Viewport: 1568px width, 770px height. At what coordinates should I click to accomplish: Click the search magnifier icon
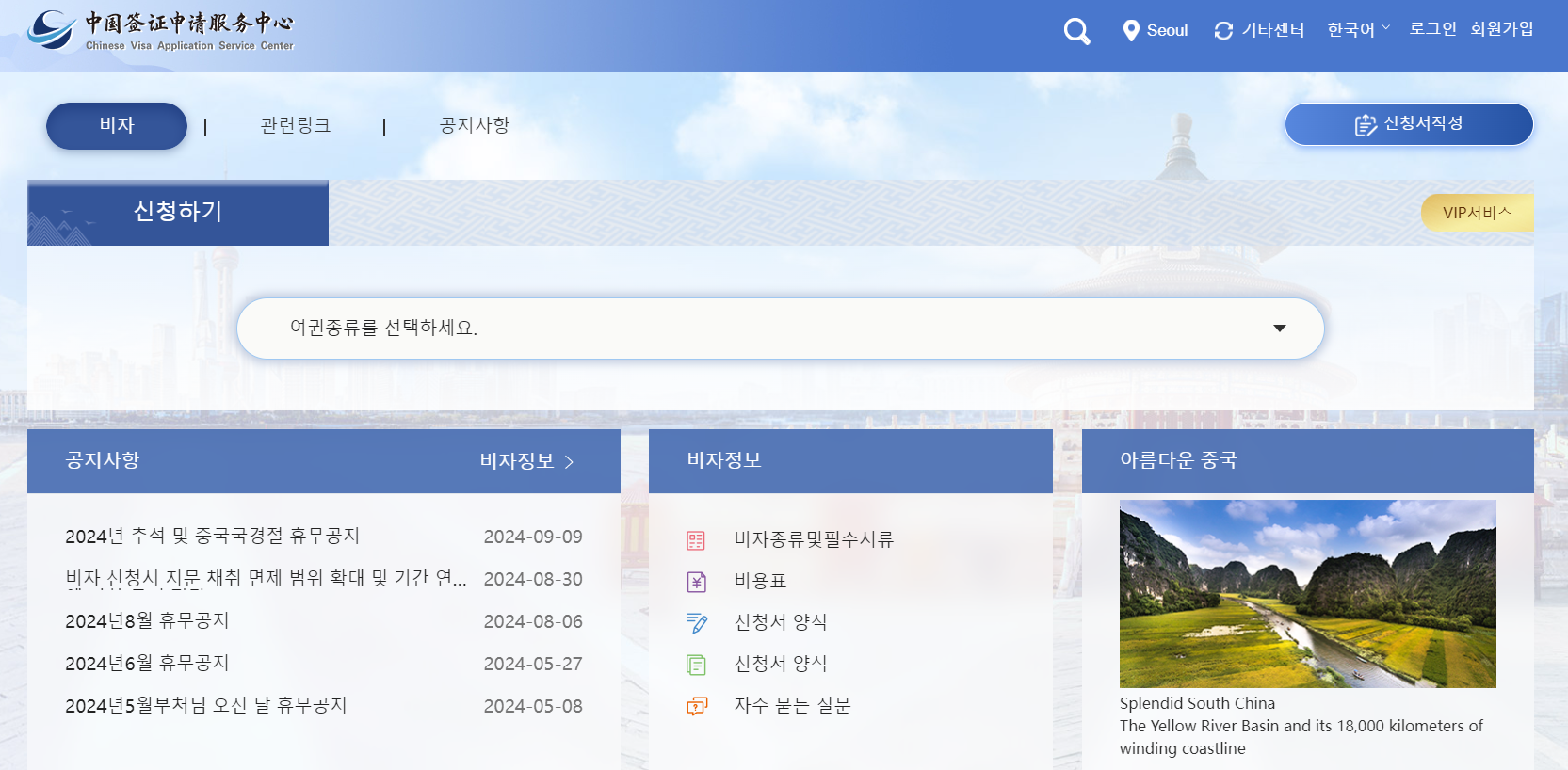[x=1076, y=31]
